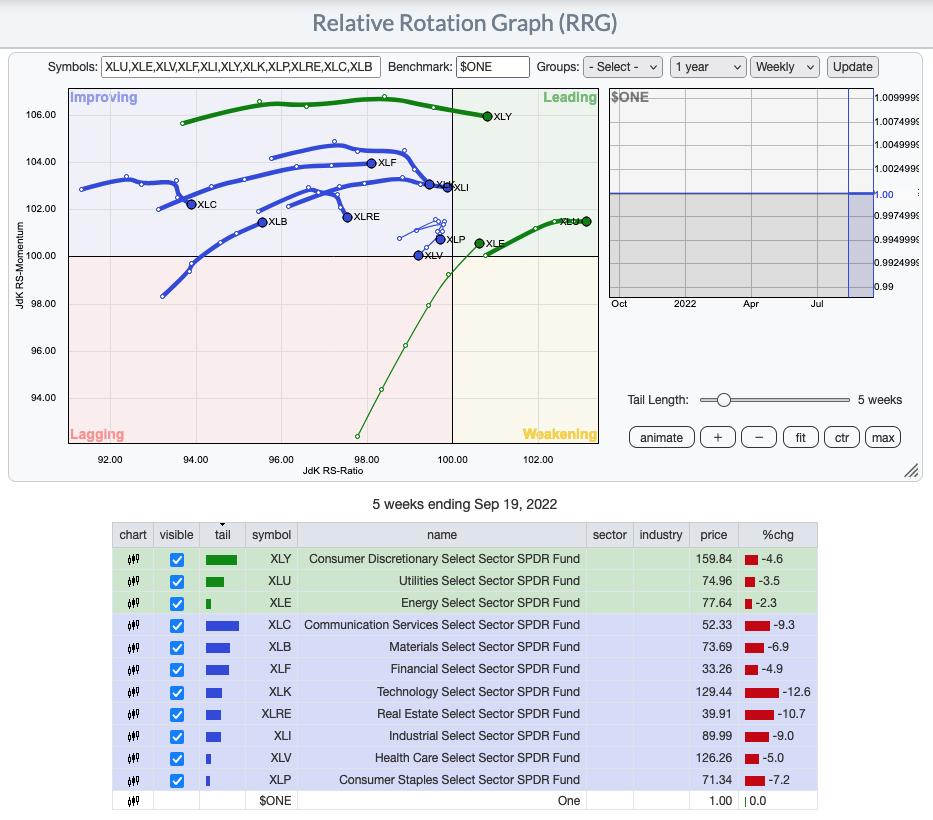Click the XLB point on RRG chart
The image size is (933, 820).
[x=262, y=222]
